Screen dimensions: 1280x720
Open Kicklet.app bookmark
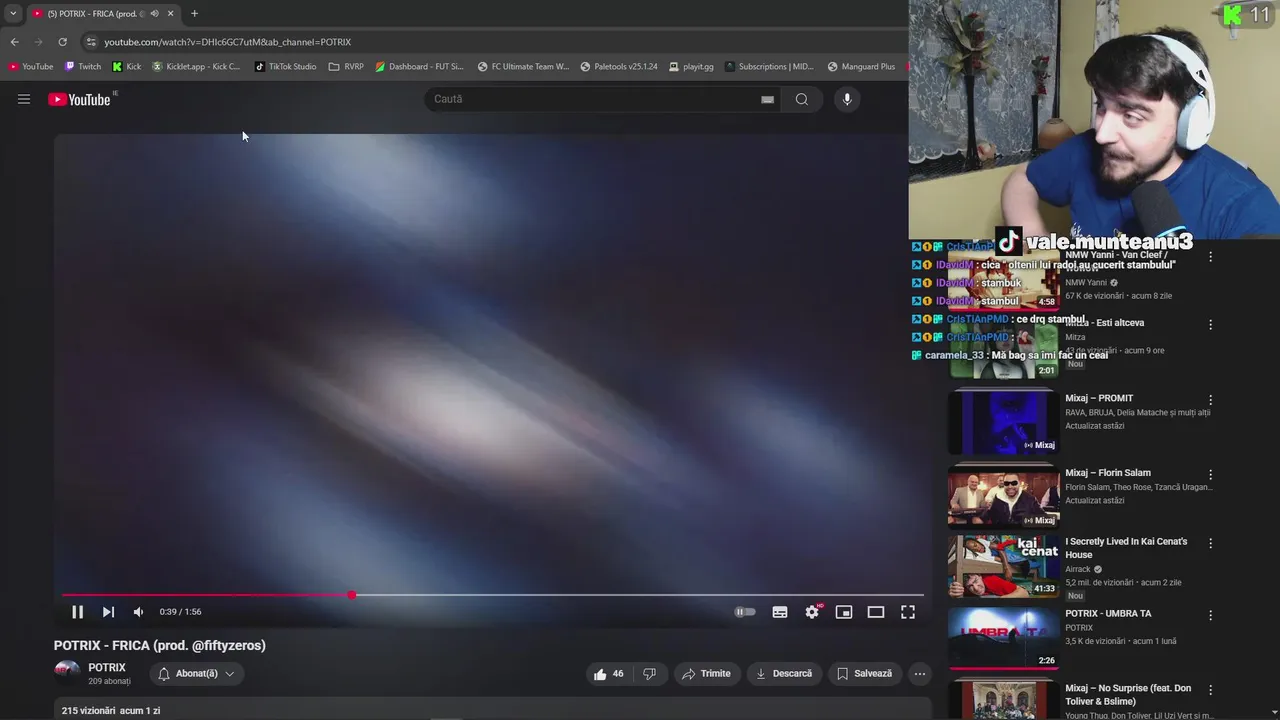[196, 67]
